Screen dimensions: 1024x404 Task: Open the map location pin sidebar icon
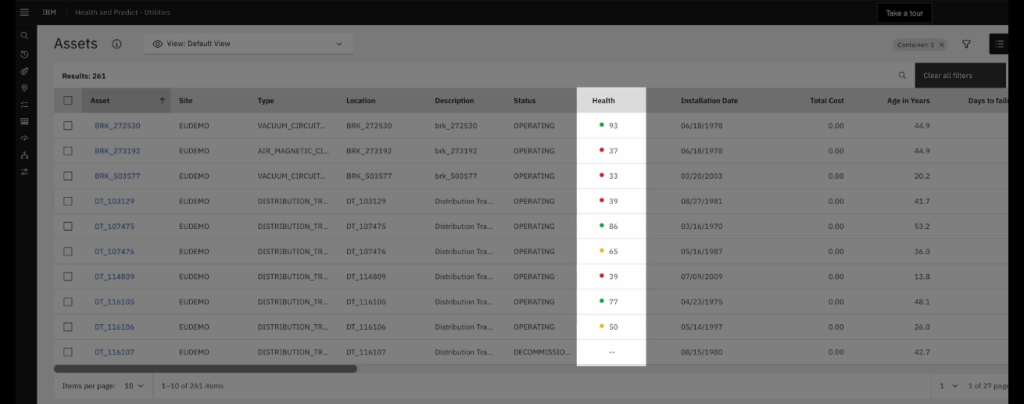point(24,87)
